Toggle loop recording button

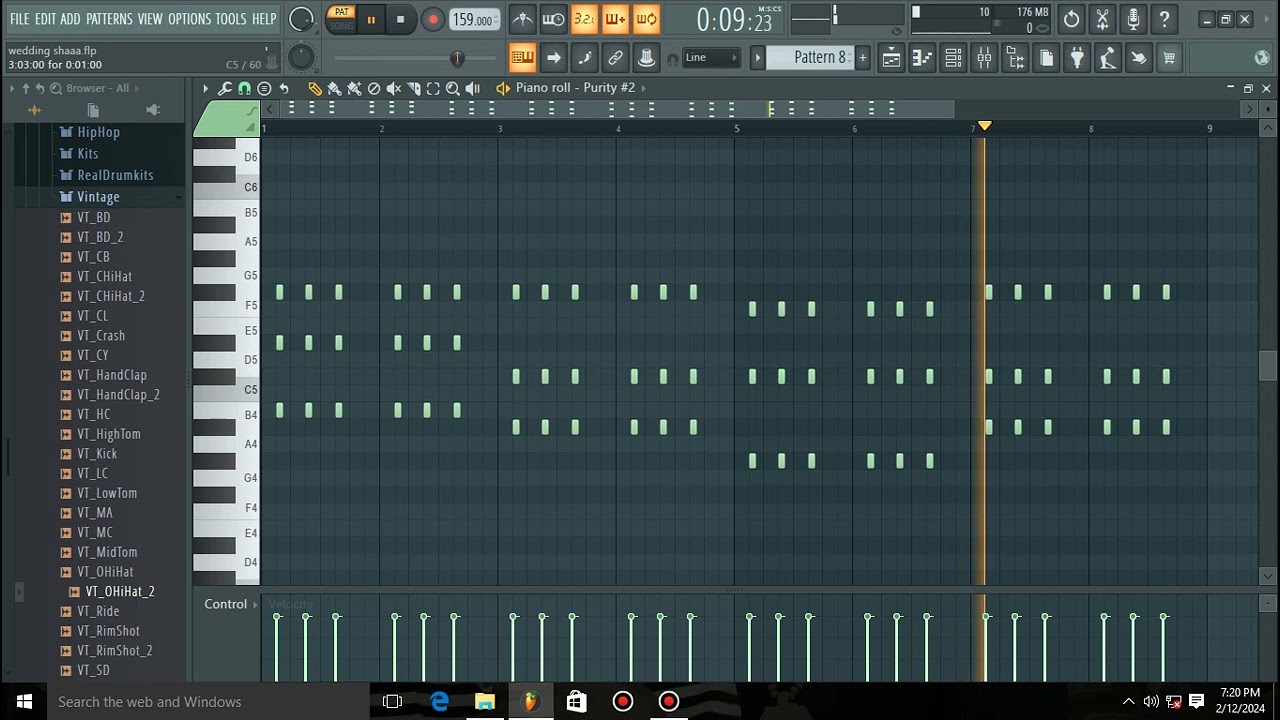646,19
